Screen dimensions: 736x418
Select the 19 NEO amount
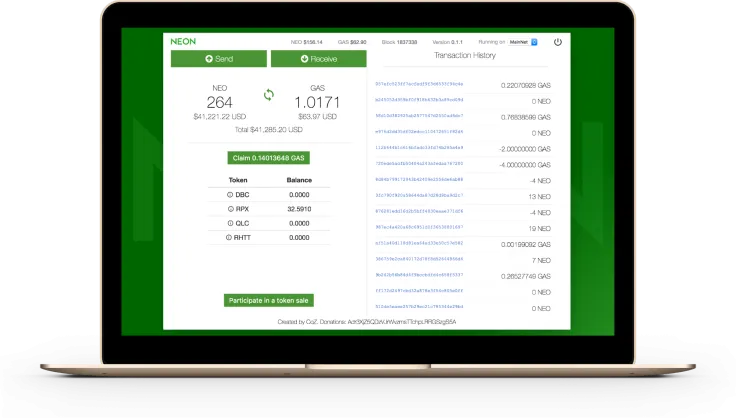[x=539, y=228]
